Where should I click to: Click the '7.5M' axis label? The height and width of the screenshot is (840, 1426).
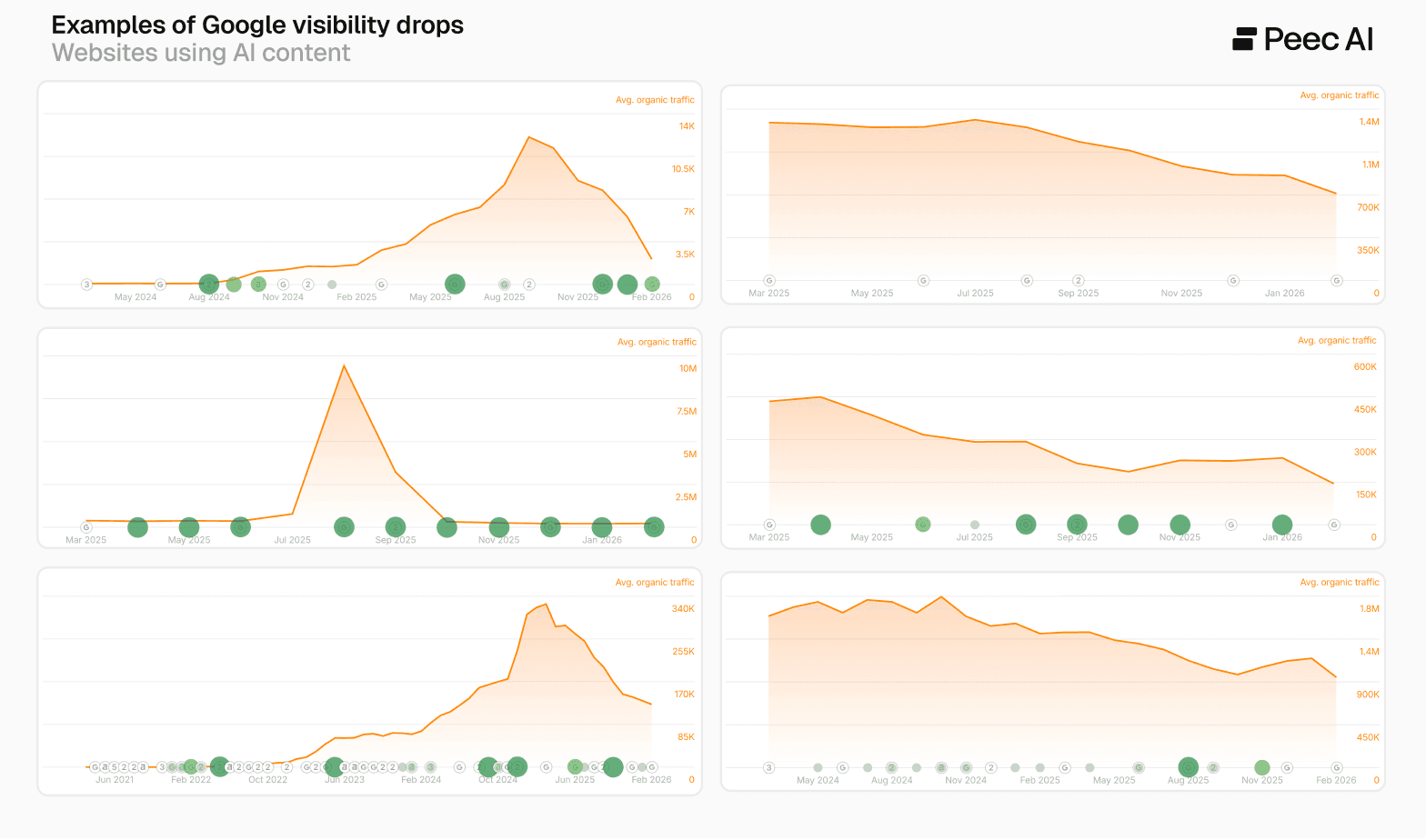pyautogui.click(x=687, y=412)
